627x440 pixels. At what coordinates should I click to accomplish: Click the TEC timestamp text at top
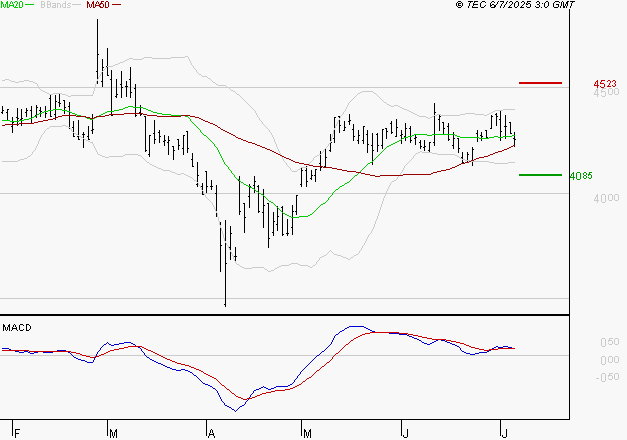[515, 5]
